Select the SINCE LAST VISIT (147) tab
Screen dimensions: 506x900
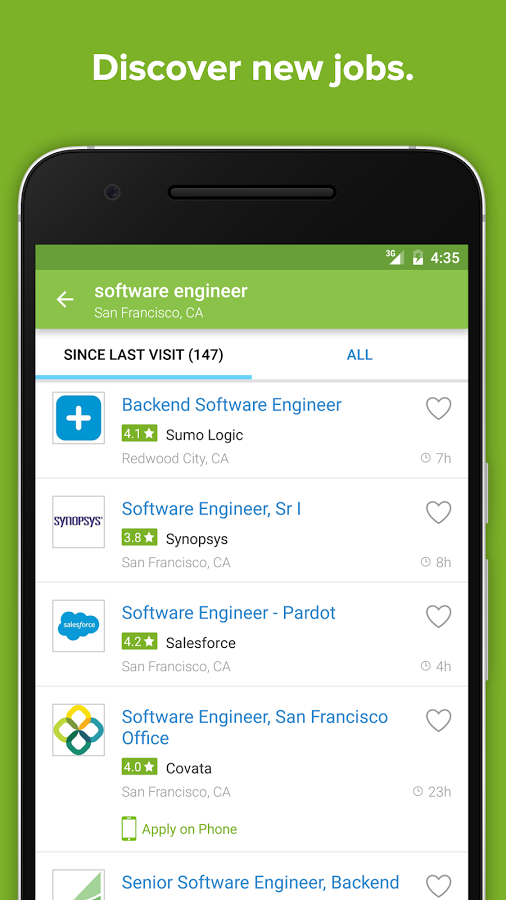coord(143,355)
